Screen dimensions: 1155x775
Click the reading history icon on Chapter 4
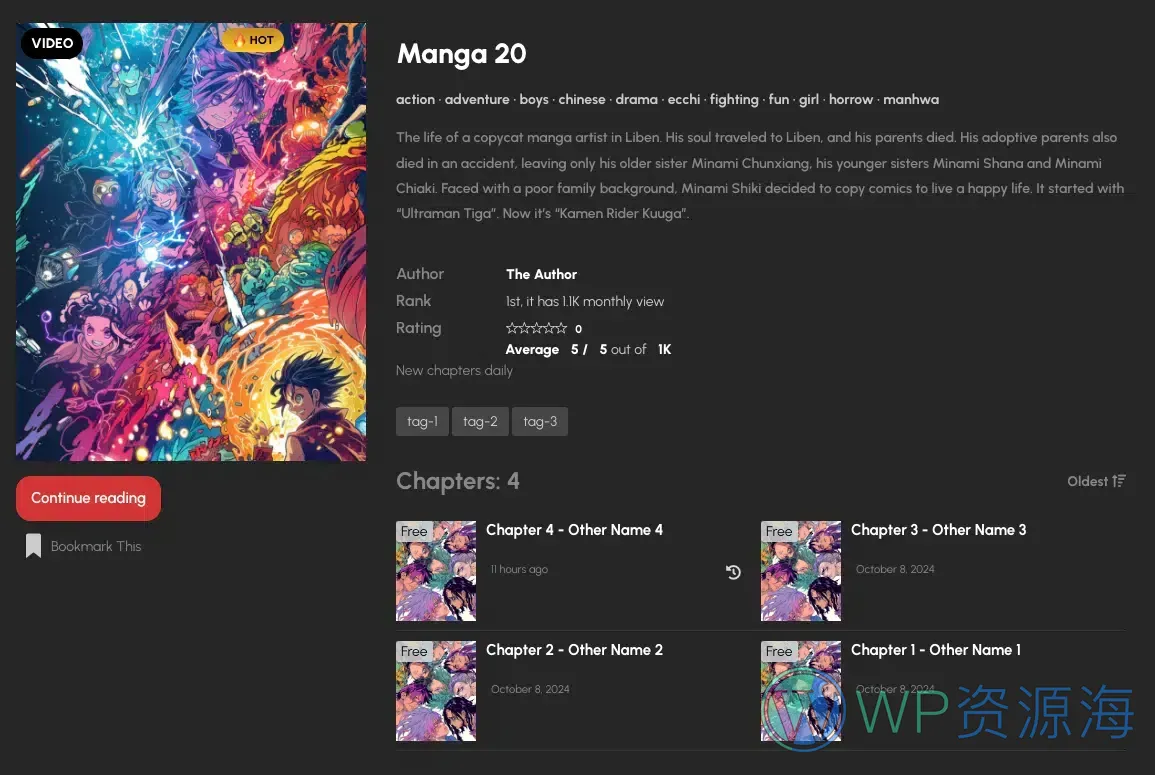pos(733,572)
